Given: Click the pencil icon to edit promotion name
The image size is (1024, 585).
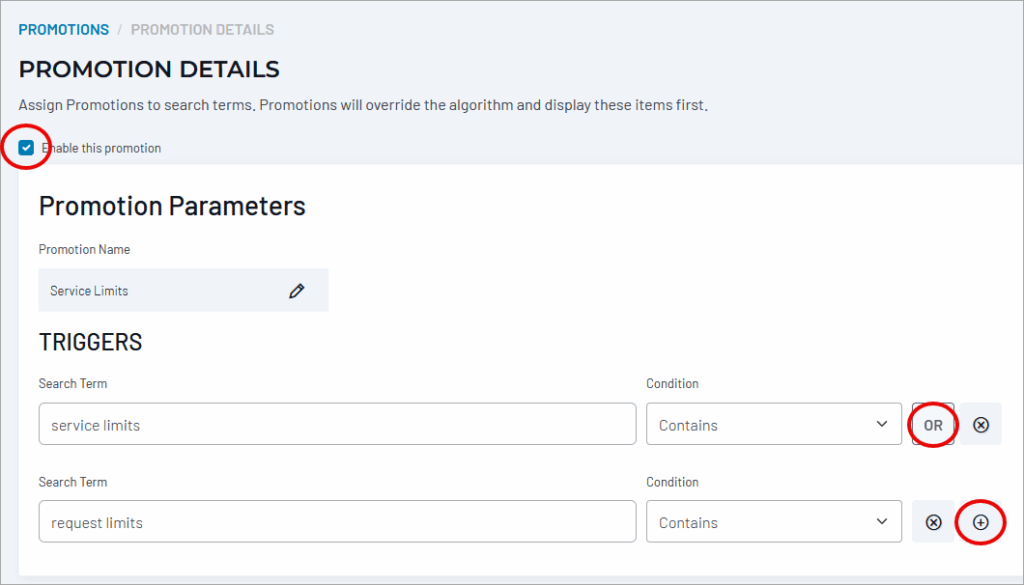Looking at the screenshot, I should pyautogui.click(x=296, y=291).
